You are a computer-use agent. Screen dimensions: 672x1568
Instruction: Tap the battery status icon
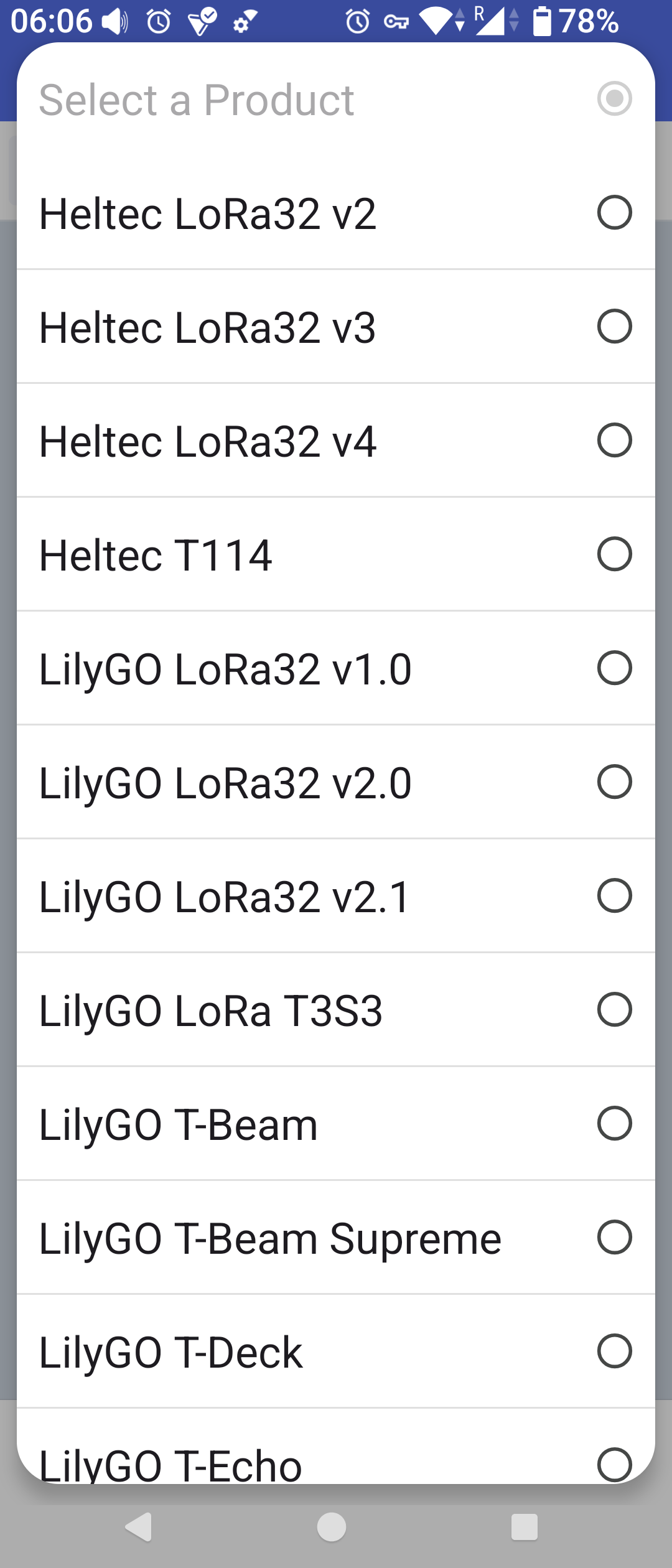542,21
